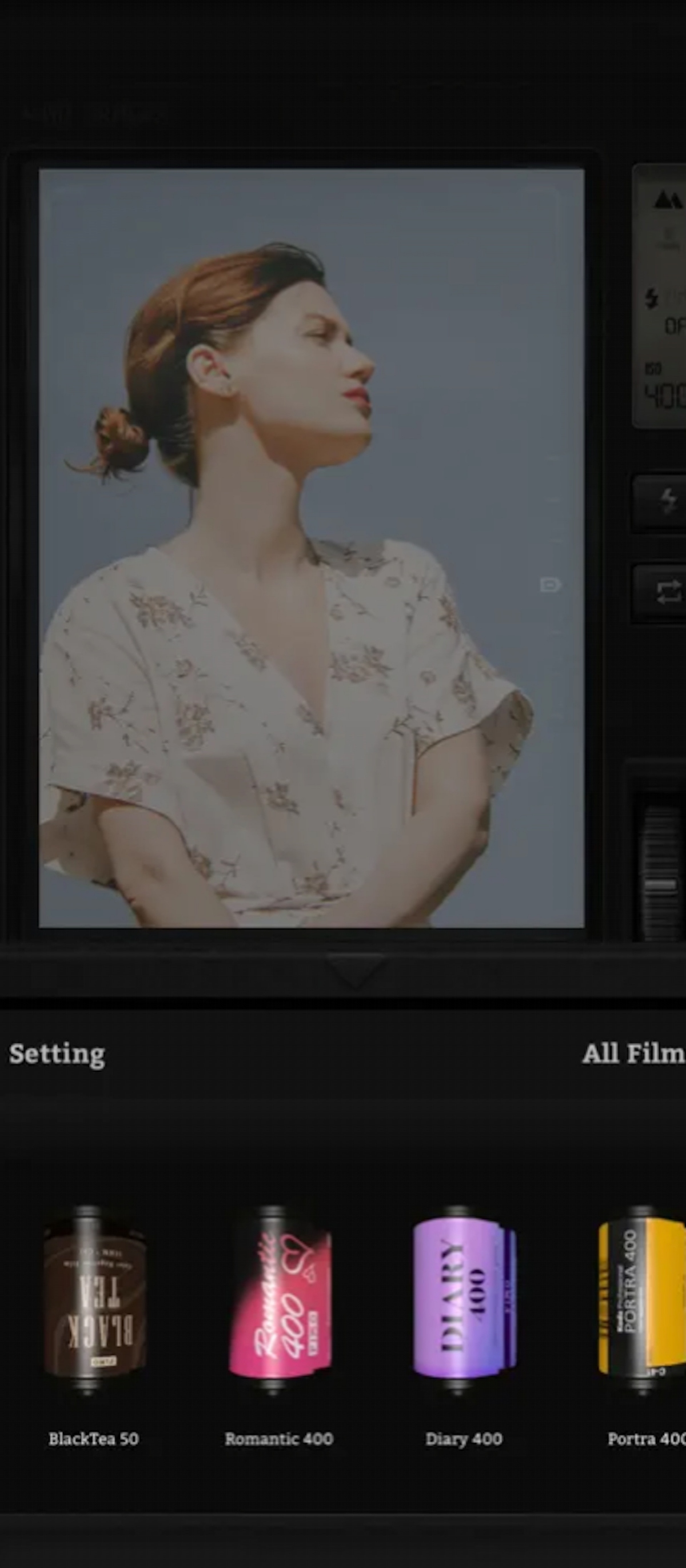Click the mountain focus icon on the LCD
The width and height of the screenshot is (686, 1568).
pyautogui.click(x=667, y=199)
